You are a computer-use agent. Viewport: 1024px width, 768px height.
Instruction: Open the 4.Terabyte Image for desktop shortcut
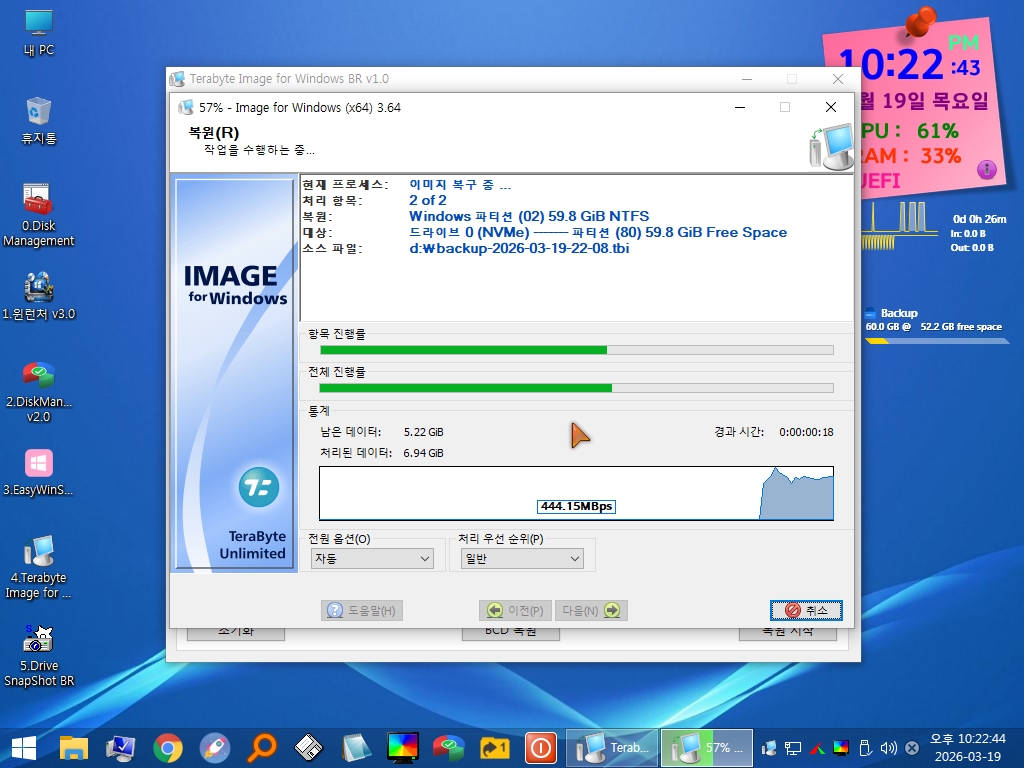[39, 568]
